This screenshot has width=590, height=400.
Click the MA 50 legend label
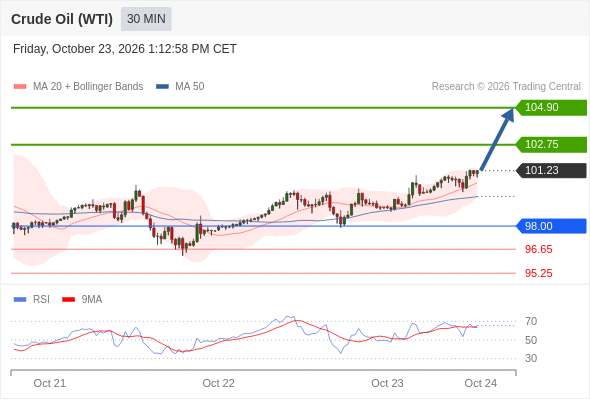190,87
